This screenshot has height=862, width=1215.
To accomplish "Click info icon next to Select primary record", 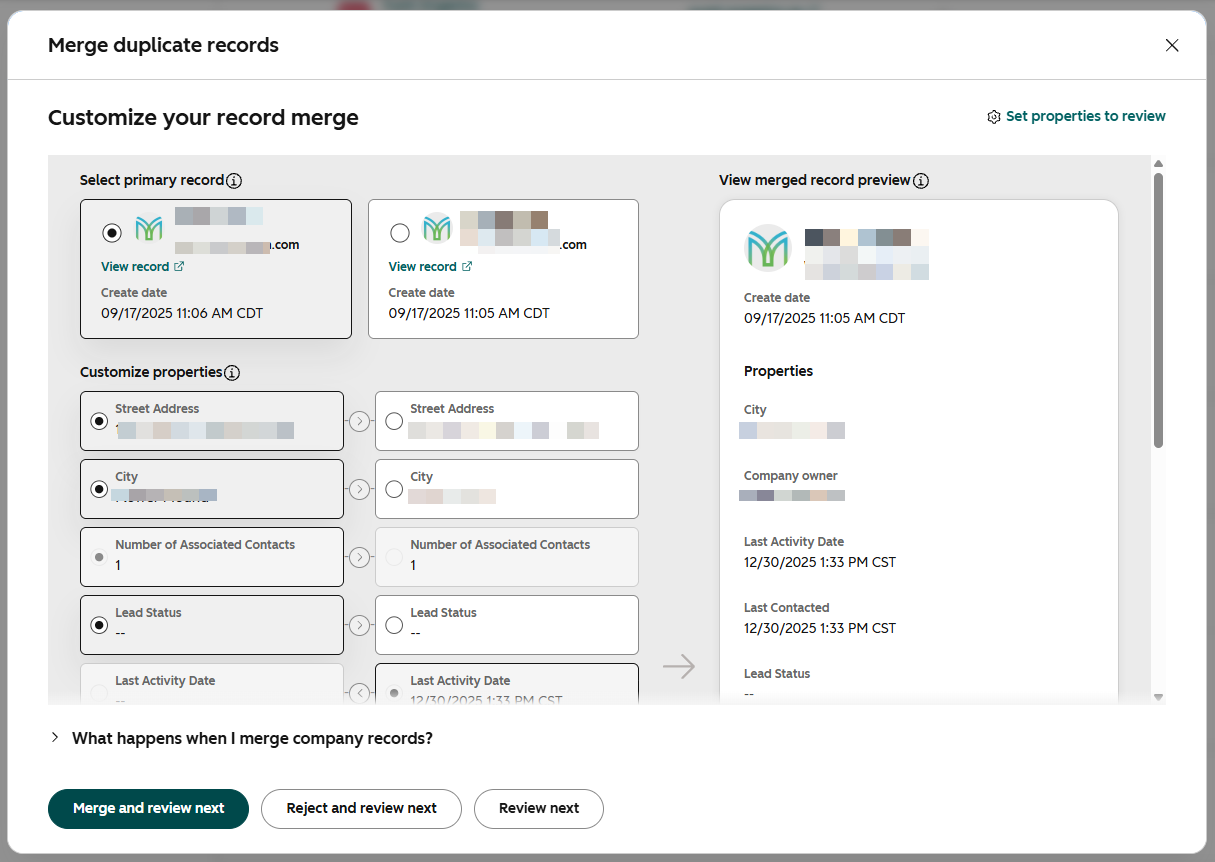I will (234, 181).
